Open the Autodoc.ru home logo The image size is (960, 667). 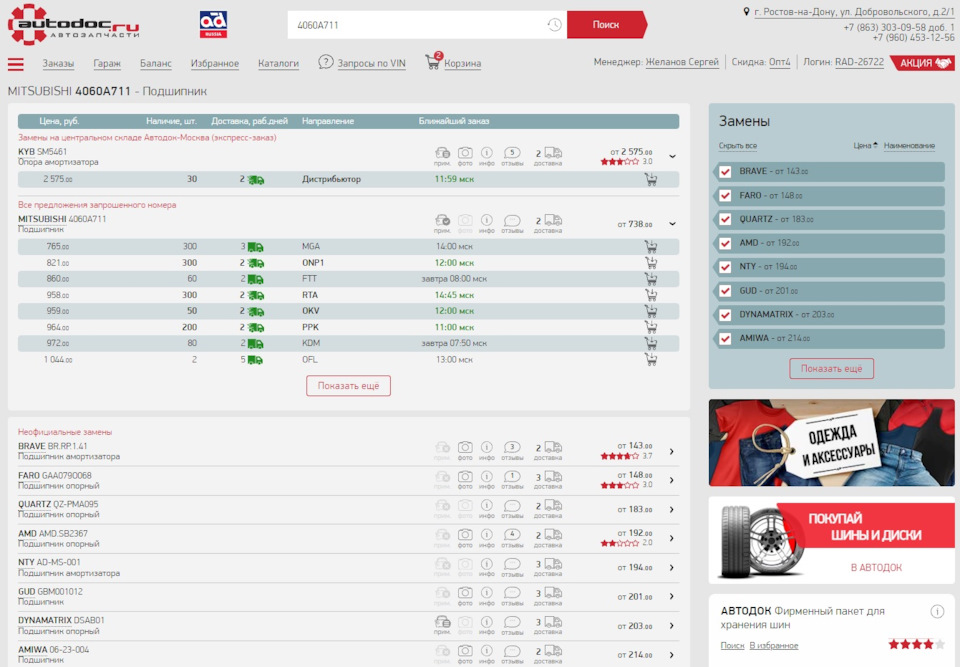click(73, 24)
